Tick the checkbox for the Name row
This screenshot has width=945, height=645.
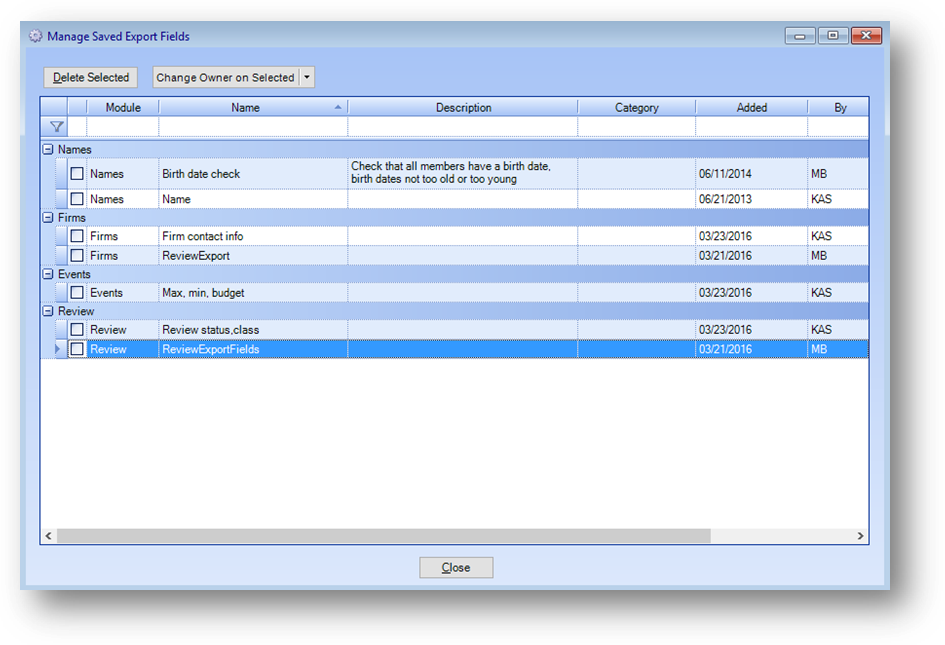point(77,199)
